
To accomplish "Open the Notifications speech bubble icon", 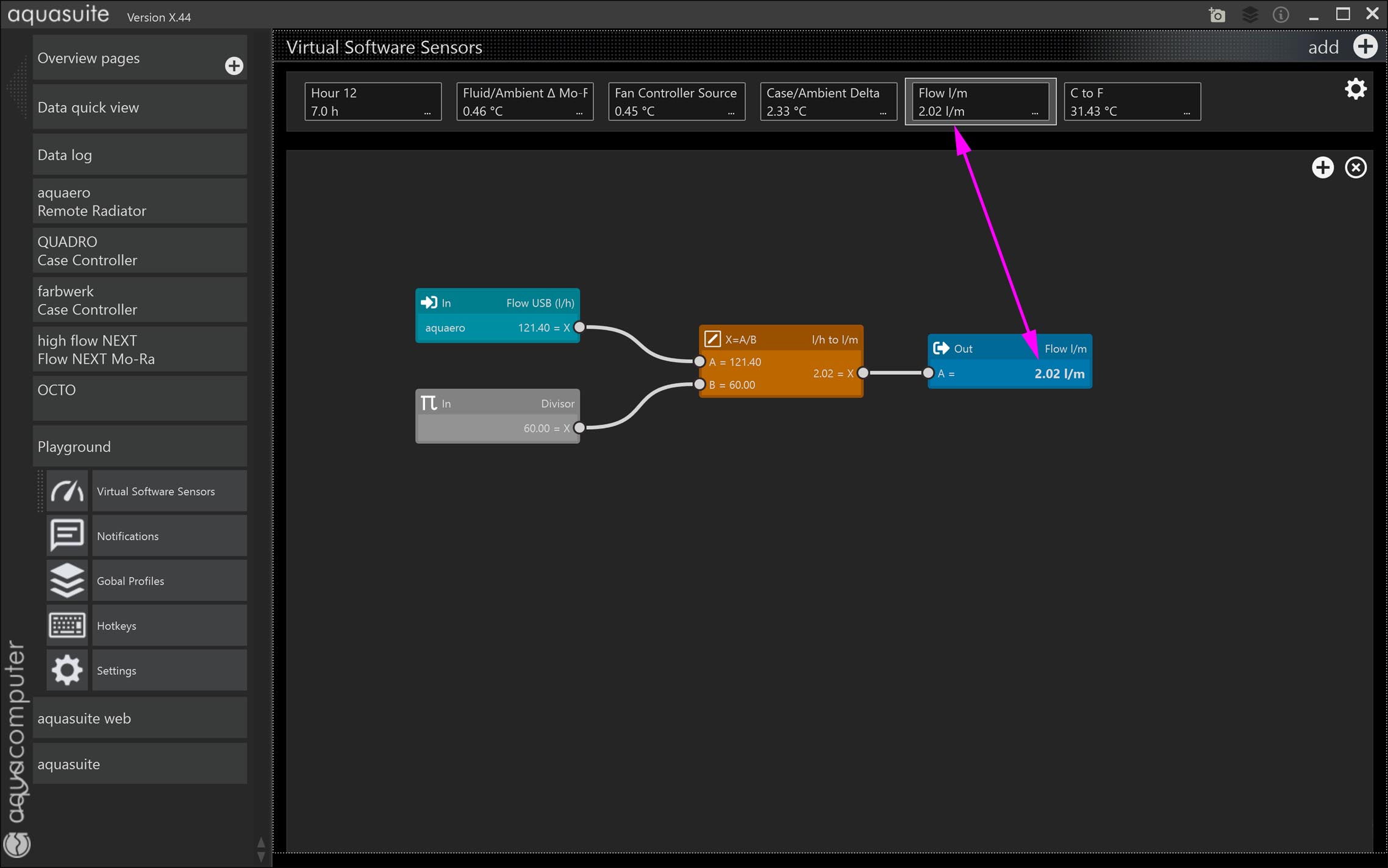I will (x=66, y=536).
